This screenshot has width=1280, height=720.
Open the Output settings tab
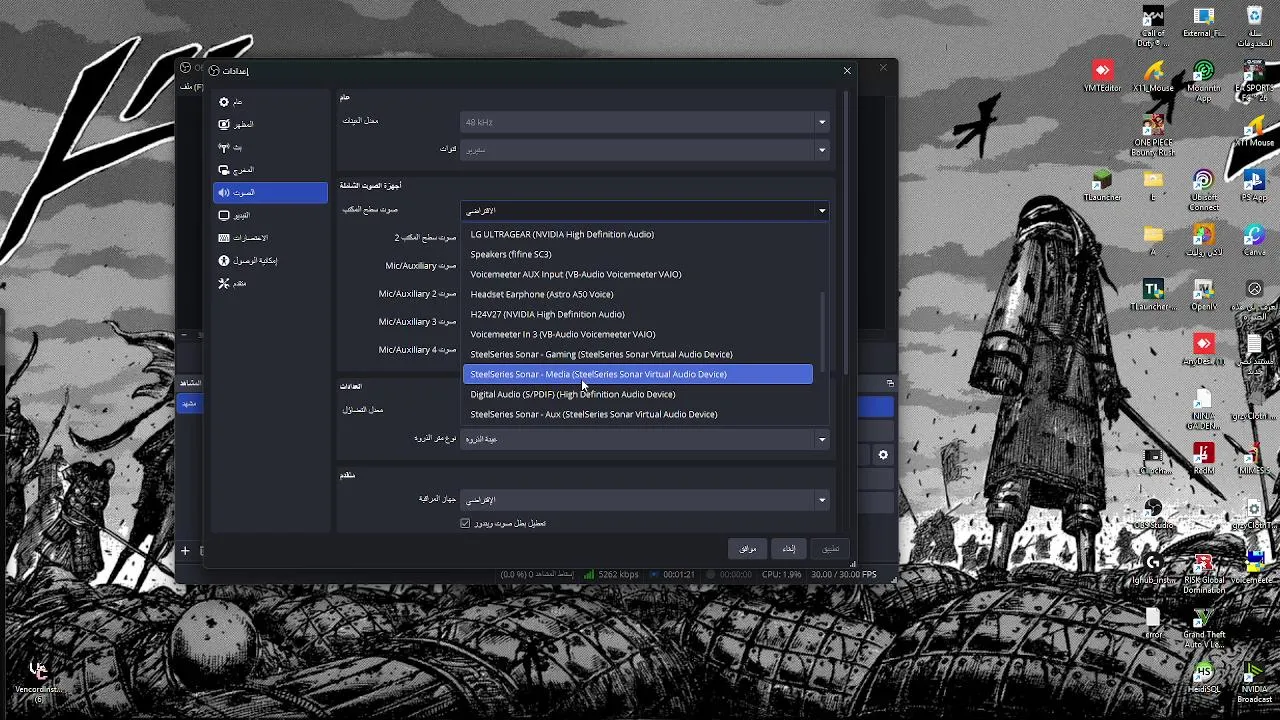pyautogui.click(x=270, y=170)
